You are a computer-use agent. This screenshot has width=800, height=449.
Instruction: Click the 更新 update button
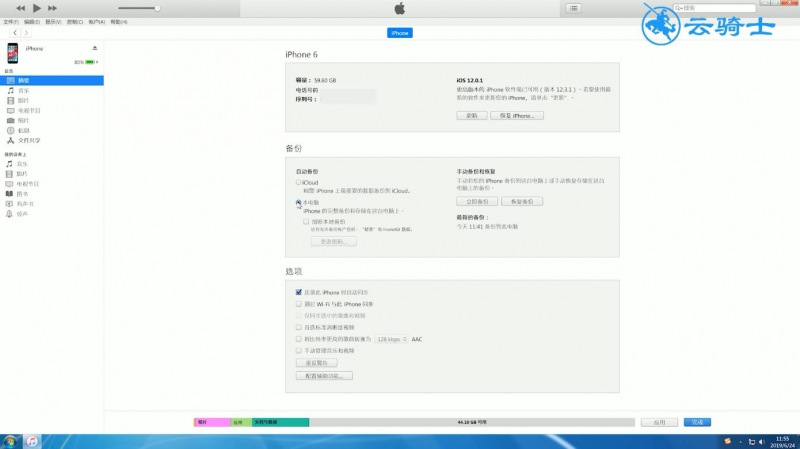(x=471, y=116)
